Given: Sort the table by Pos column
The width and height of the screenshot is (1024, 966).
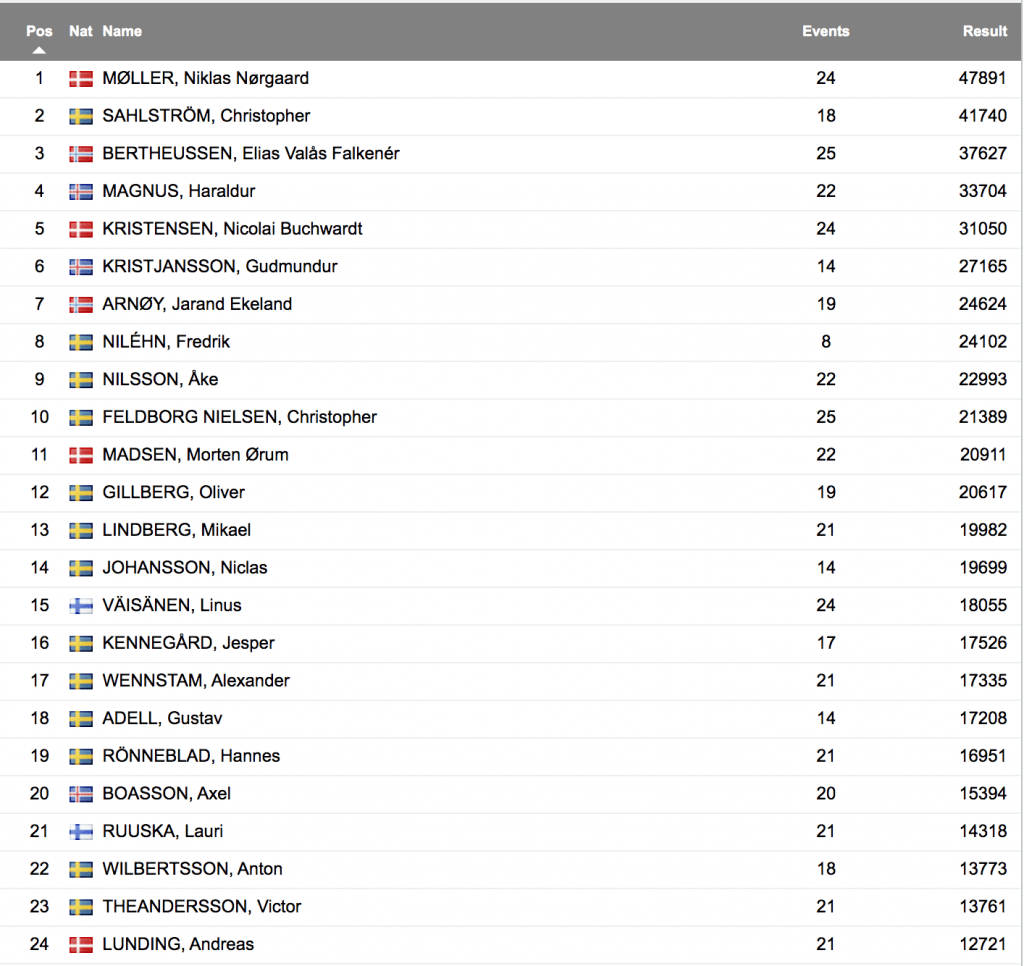Looking at the screenshot, I should 39,31.
